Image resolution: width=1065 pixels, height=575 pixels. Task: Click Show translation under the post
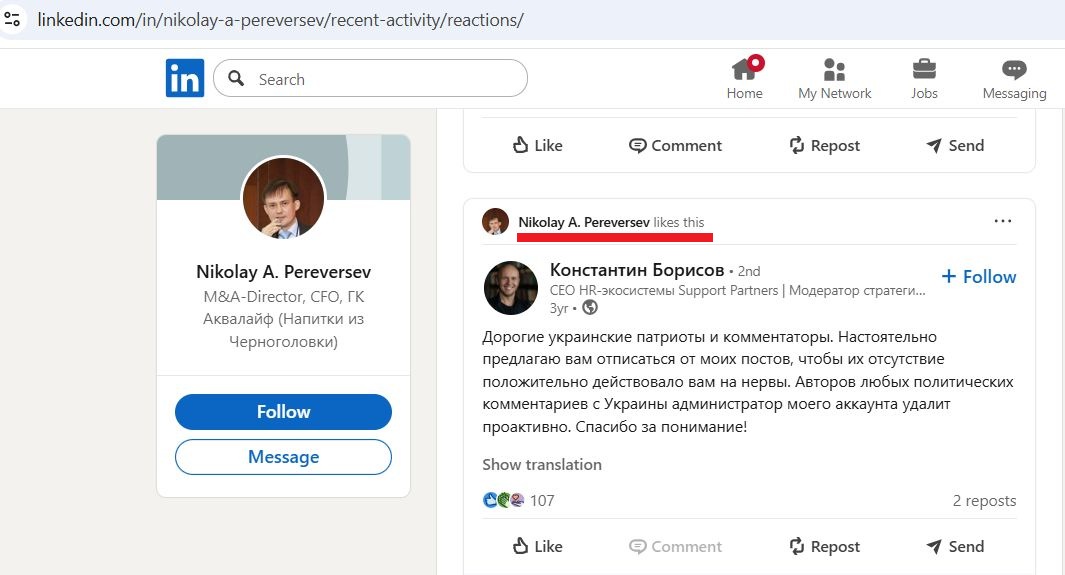pos(542,464)
